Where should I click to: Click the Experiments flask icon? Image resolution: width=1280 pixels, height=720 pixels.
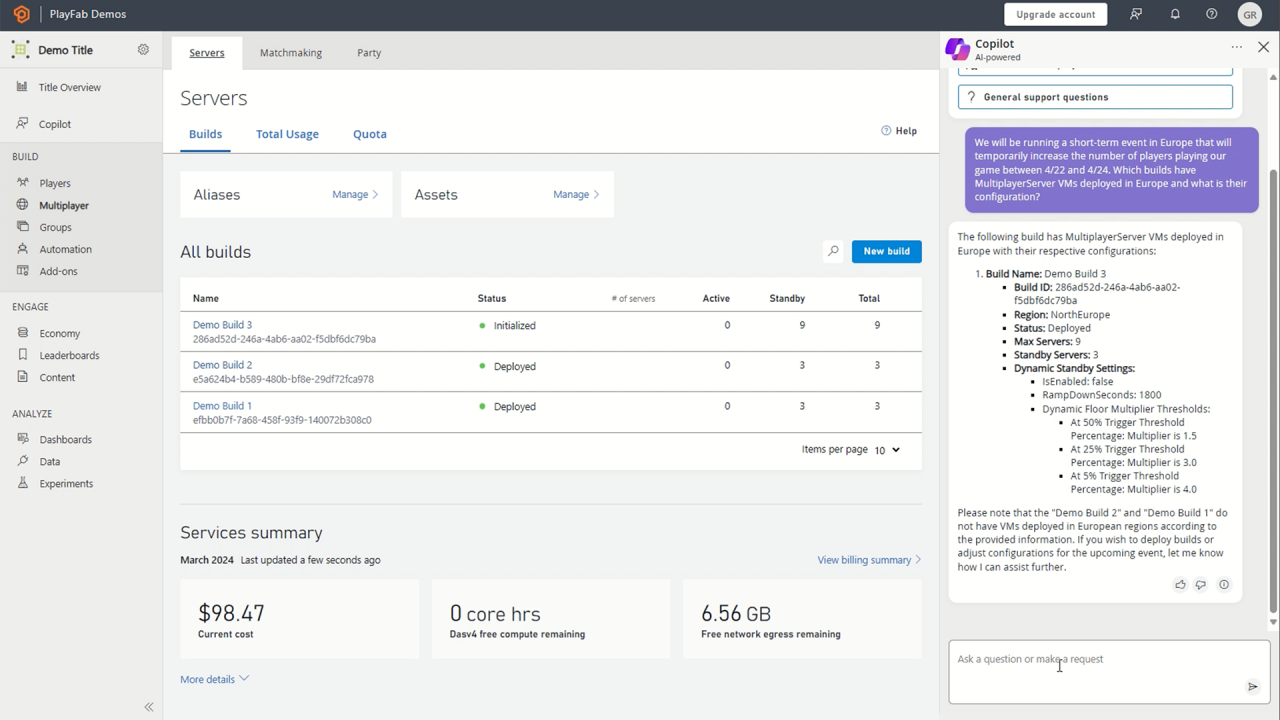[x=22, y=483]
